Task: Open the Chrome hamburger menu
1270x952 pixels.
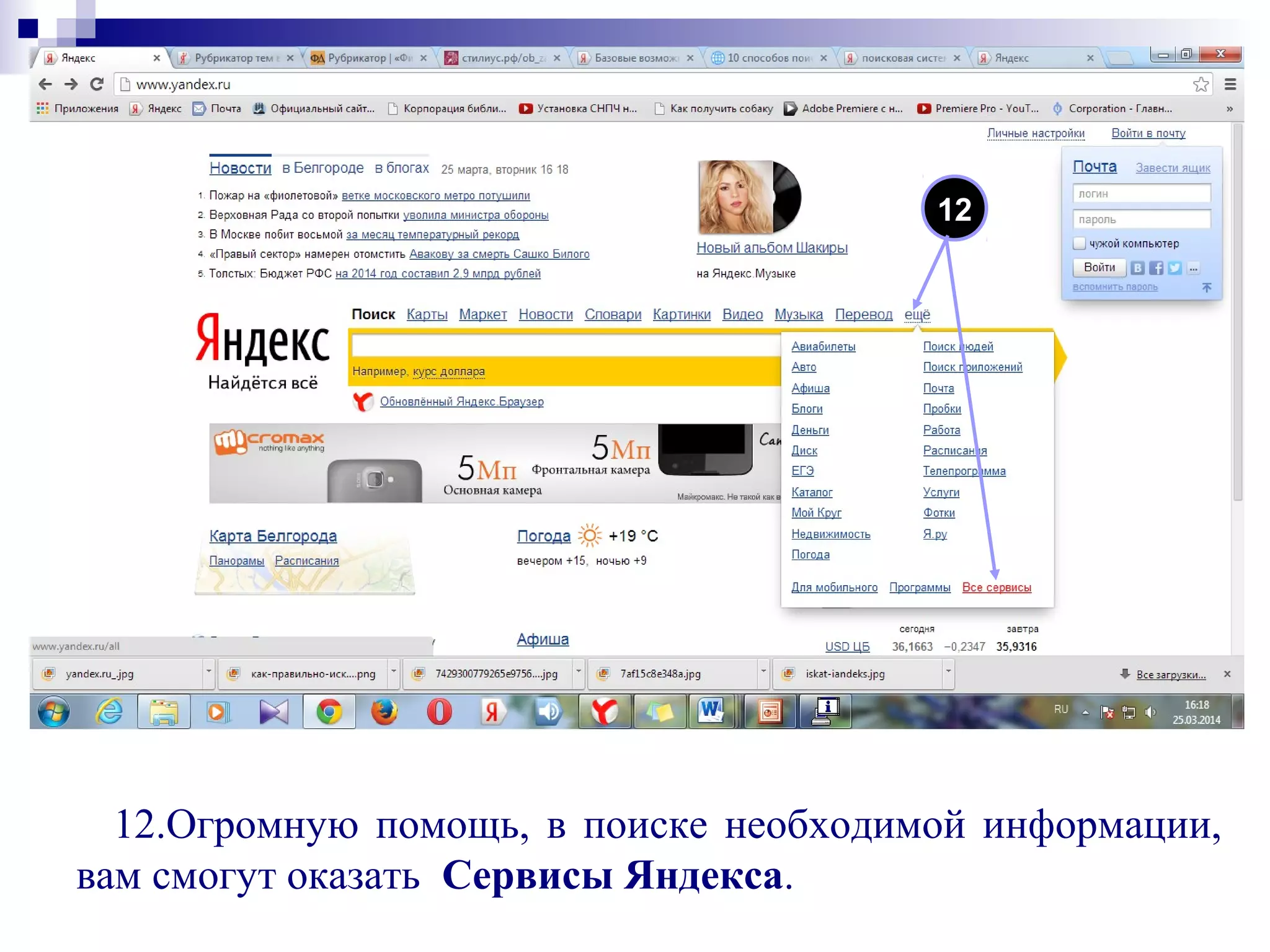Action: [x=1230, y=84]
